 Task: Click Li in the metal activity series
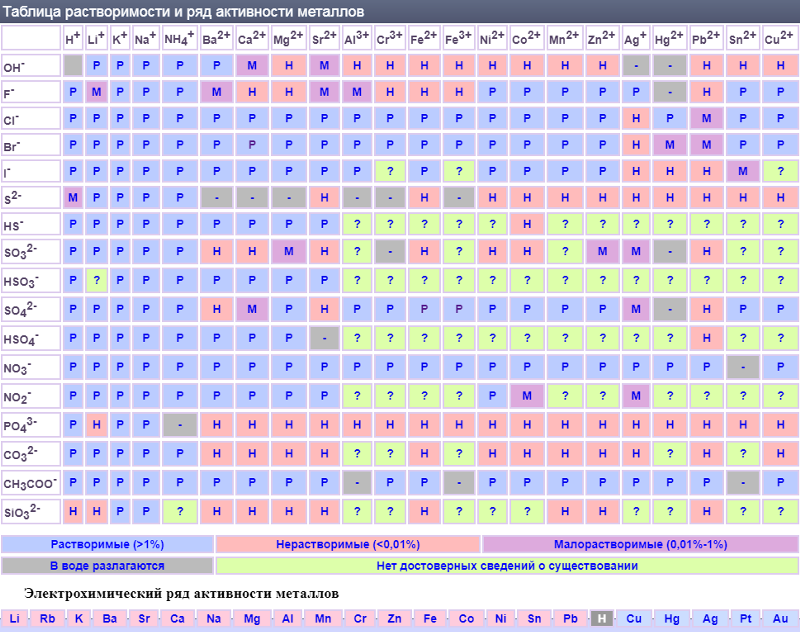tap(14, 619)
